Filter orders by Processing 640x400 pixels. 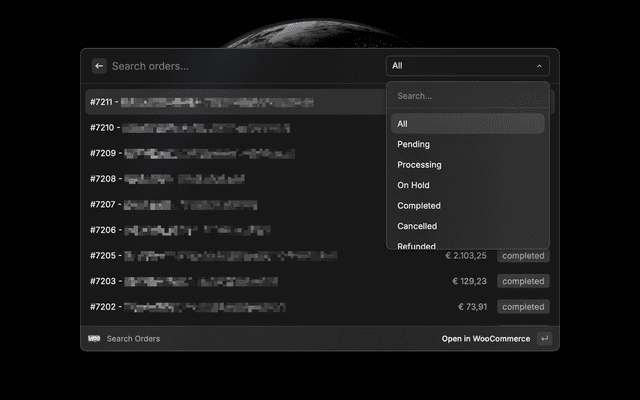pyautogui.click(x=467, y=165)
